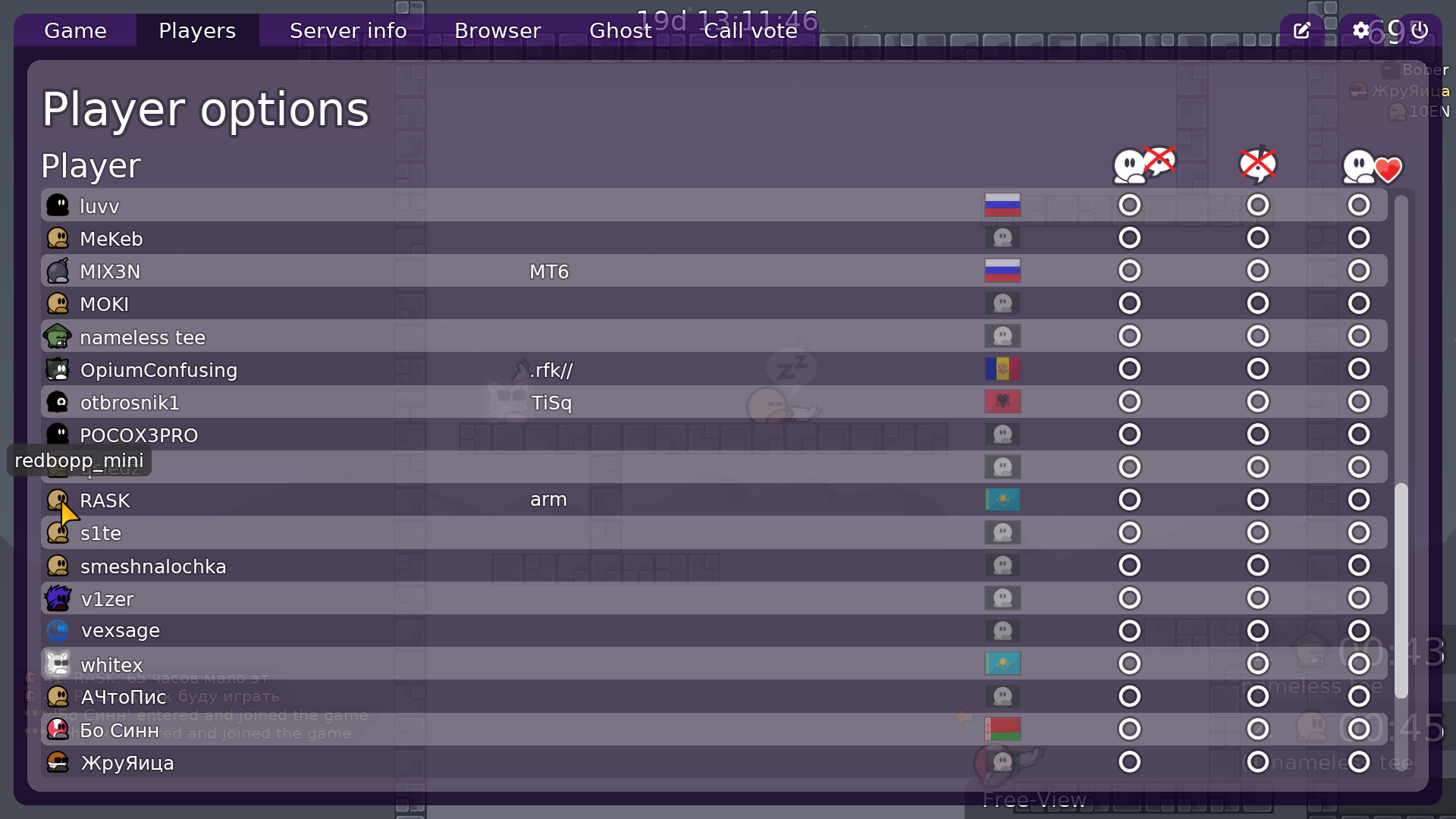The width and height of the screenshot is (1456, 819).
Task: Ignore emoticons from OpiumConfusing
Action: (x=1257, y=369)
